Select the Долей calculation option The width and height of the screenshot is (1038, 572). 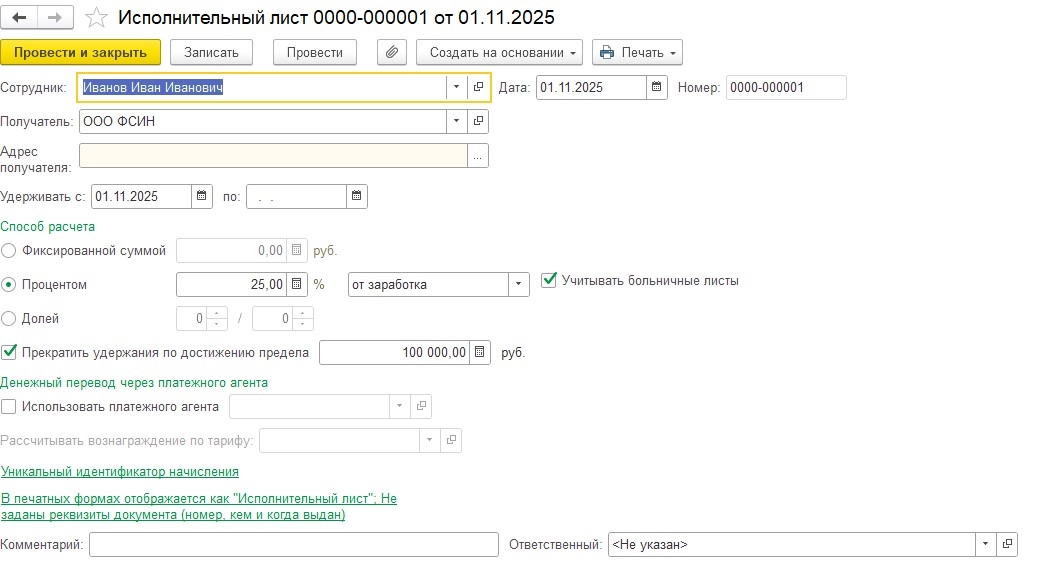pos(9,319)
